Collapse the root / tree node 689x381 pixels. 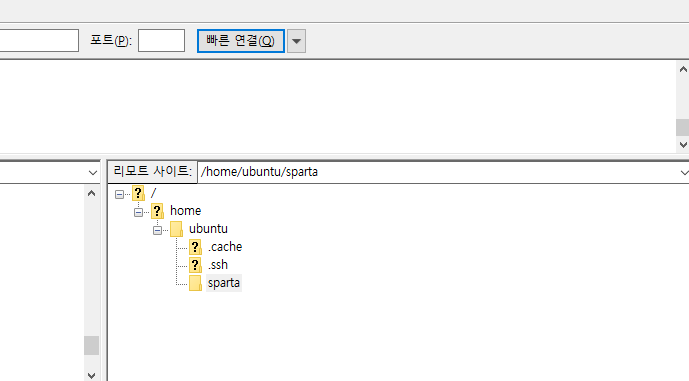(x=120, y=194)
